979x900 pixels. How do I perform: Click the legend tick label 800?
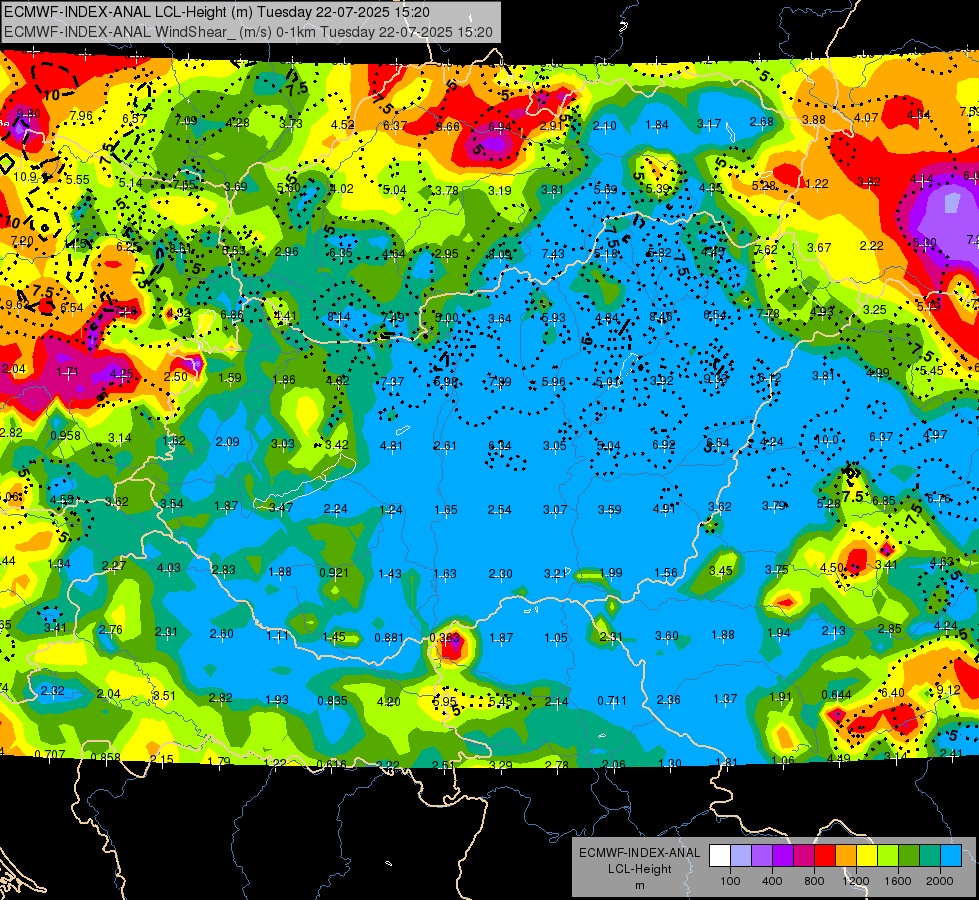click(814, 881)
